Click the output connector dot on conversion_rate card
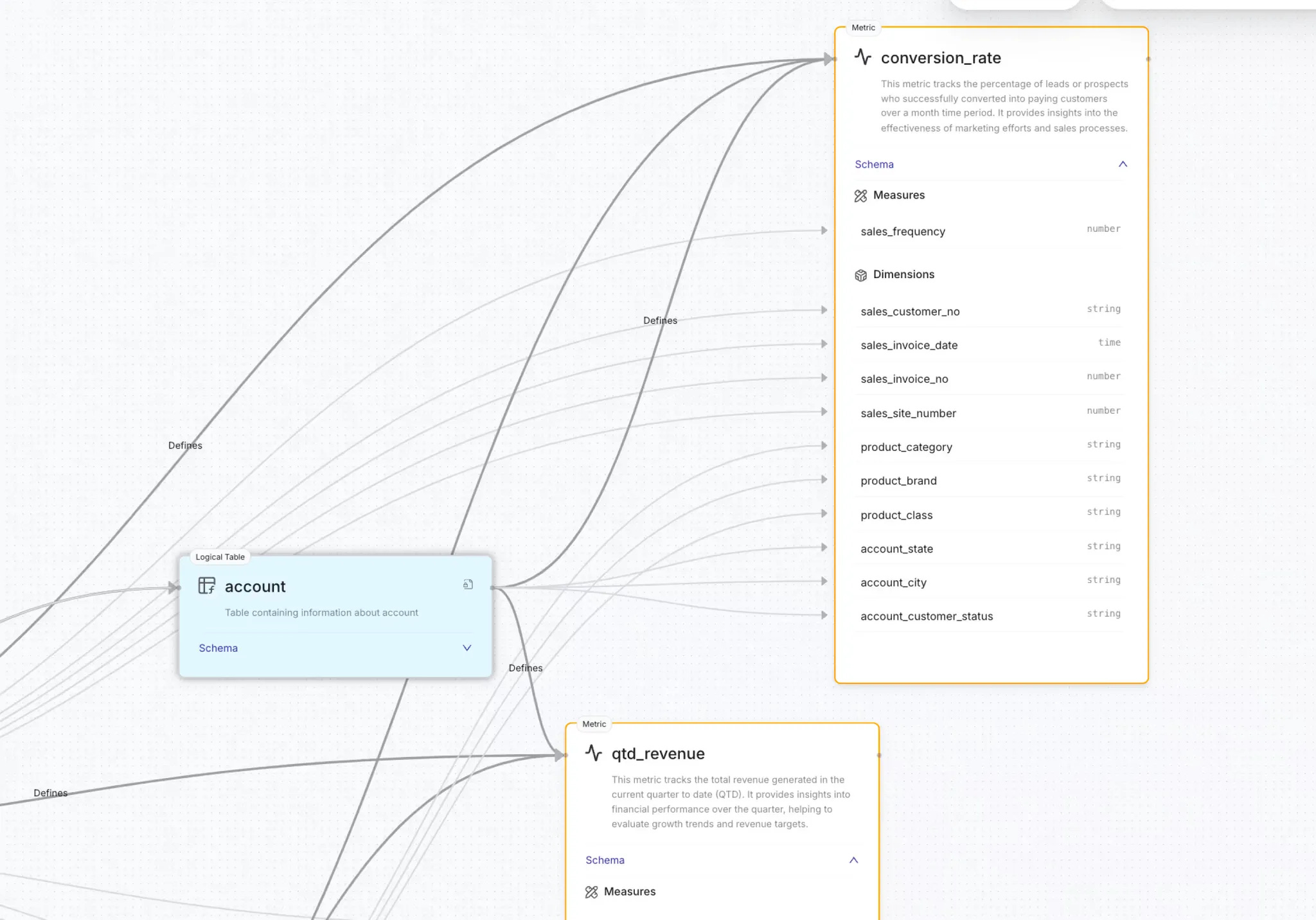The width and height of the screenshot is (1316, 920). (1148, 59)
